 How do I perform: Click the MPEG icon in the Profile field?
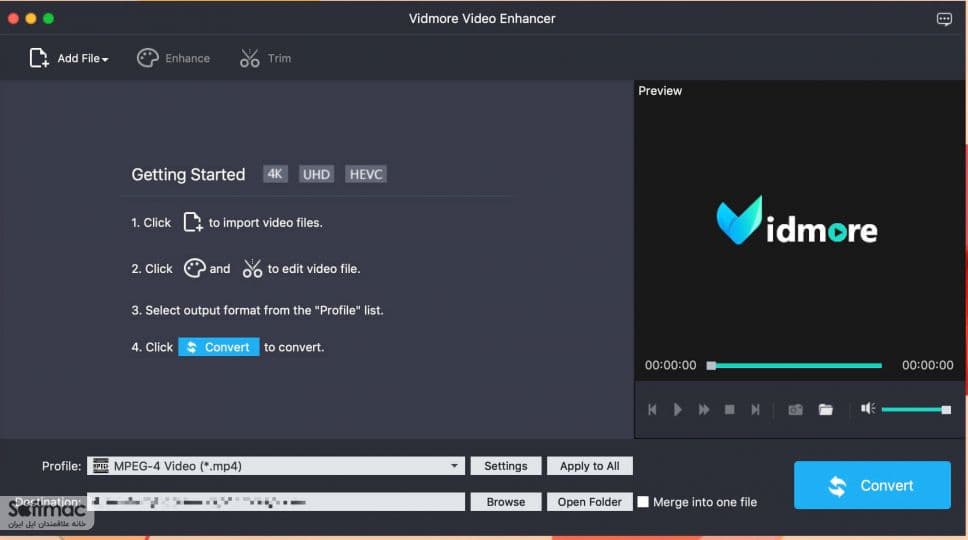pos(101,466)
